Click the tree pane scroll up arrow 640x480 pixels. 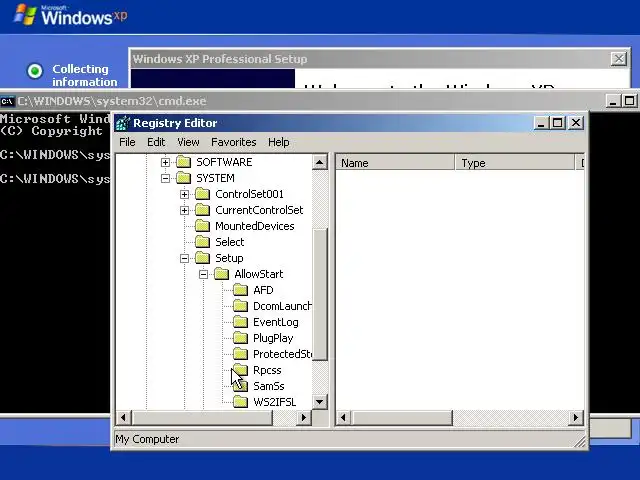tap(320, 162)
